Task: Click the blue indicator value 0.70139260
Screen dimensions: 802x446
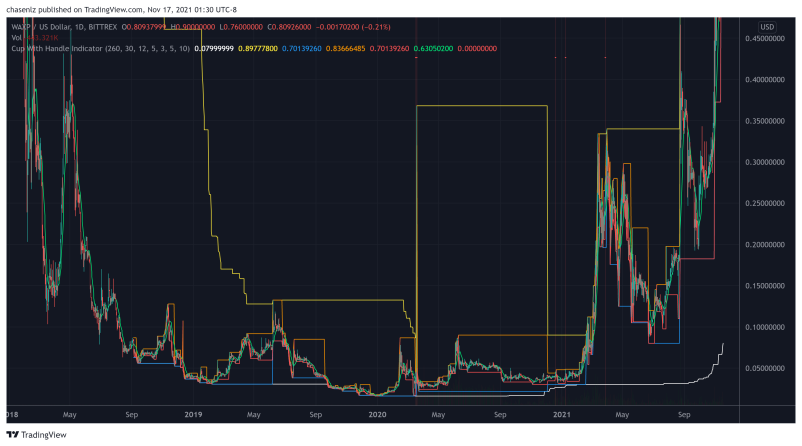Action: (x=302, y=48)
